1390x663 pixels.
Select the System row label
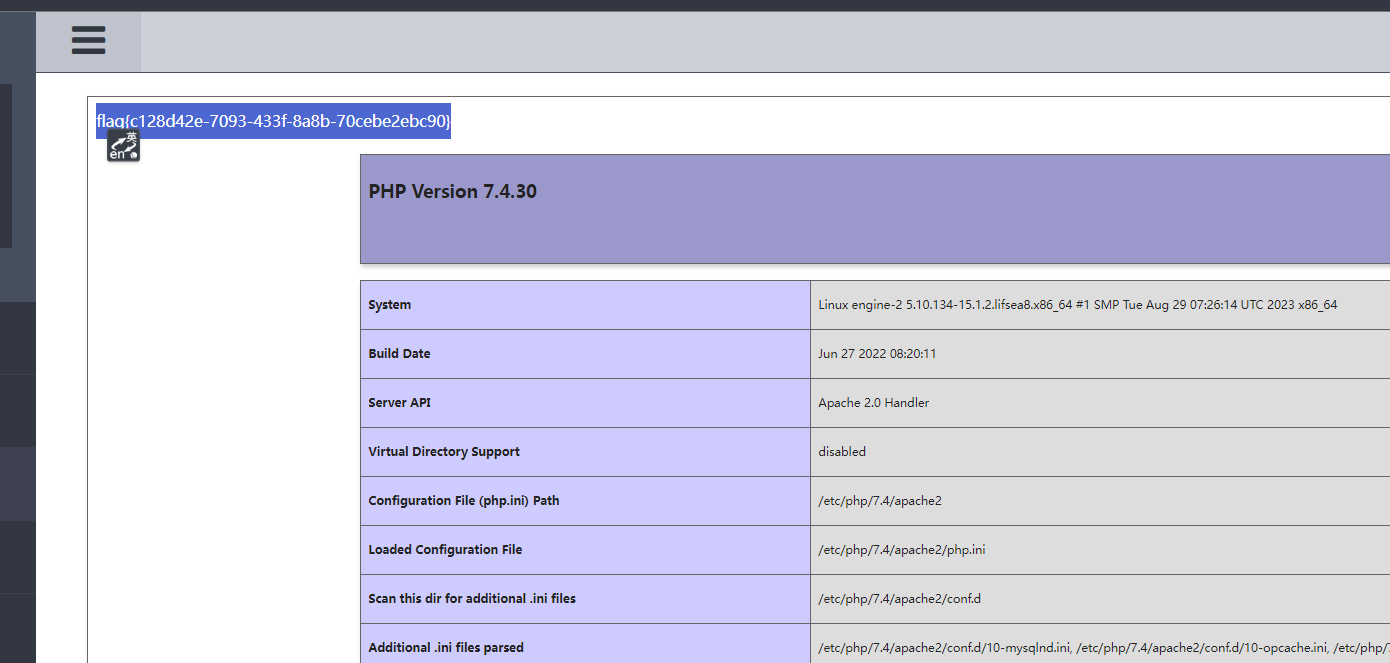tap(389, 305)
